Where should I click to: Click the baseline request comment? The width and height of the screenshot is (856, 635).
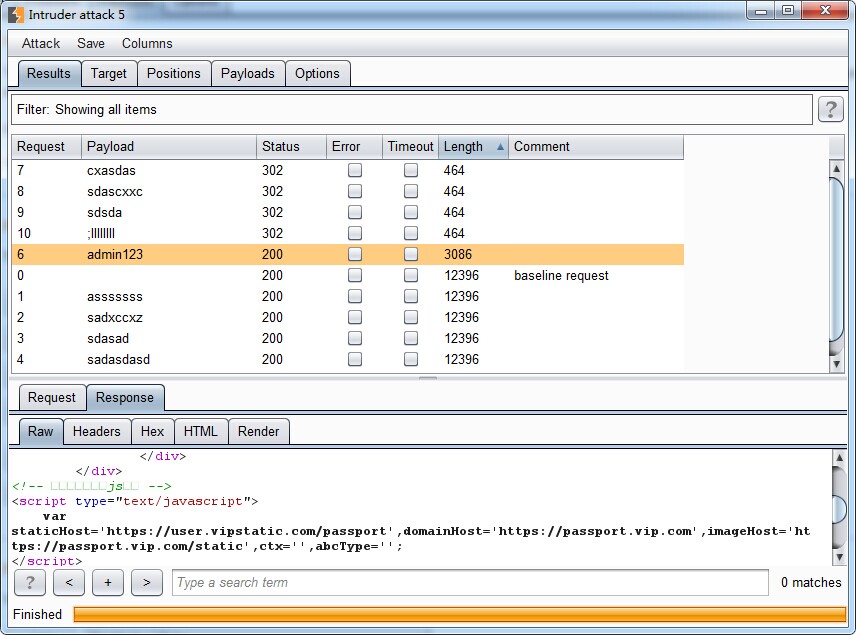[561, 275]
